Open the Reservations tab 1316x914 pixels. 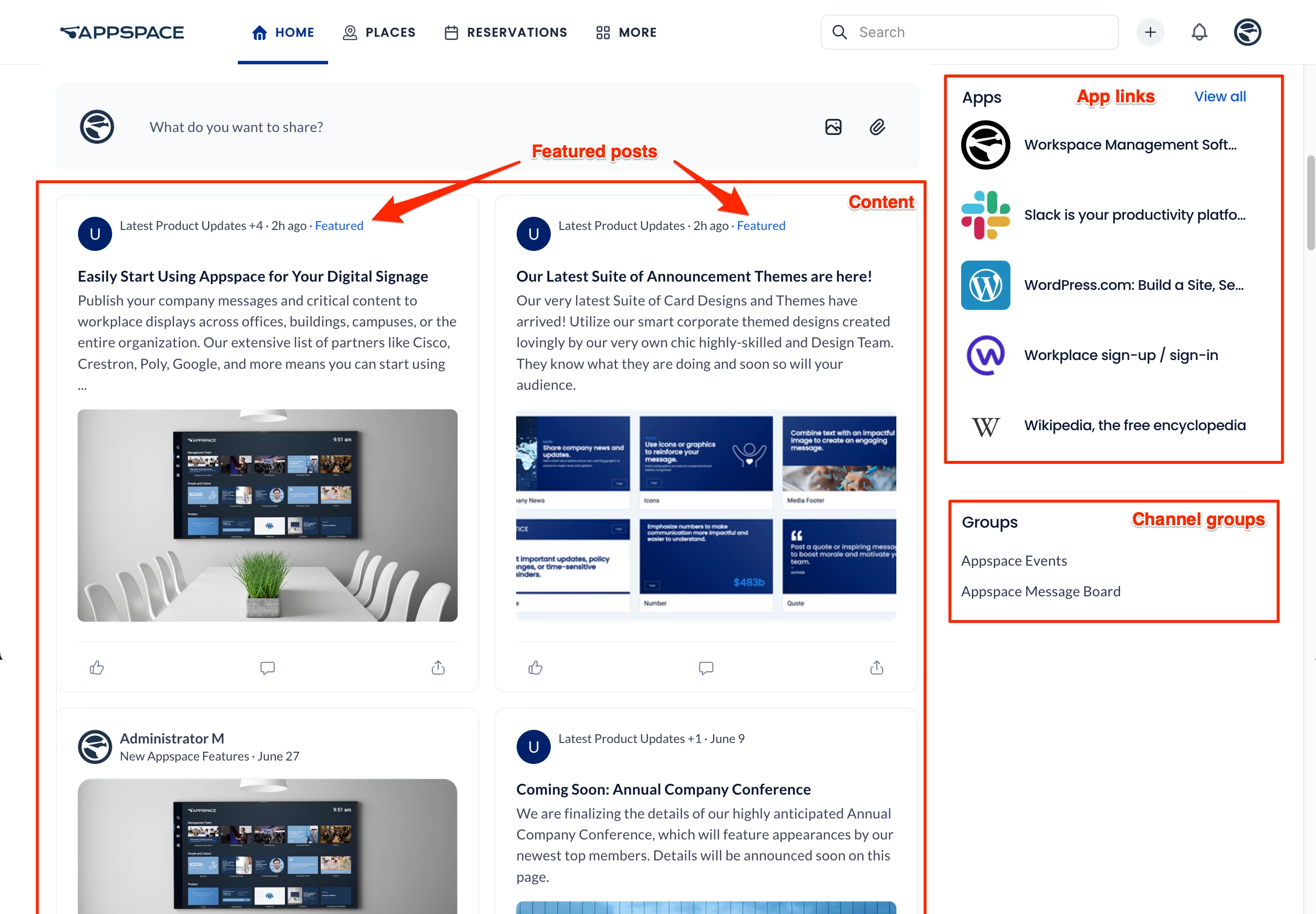[506, 33]
